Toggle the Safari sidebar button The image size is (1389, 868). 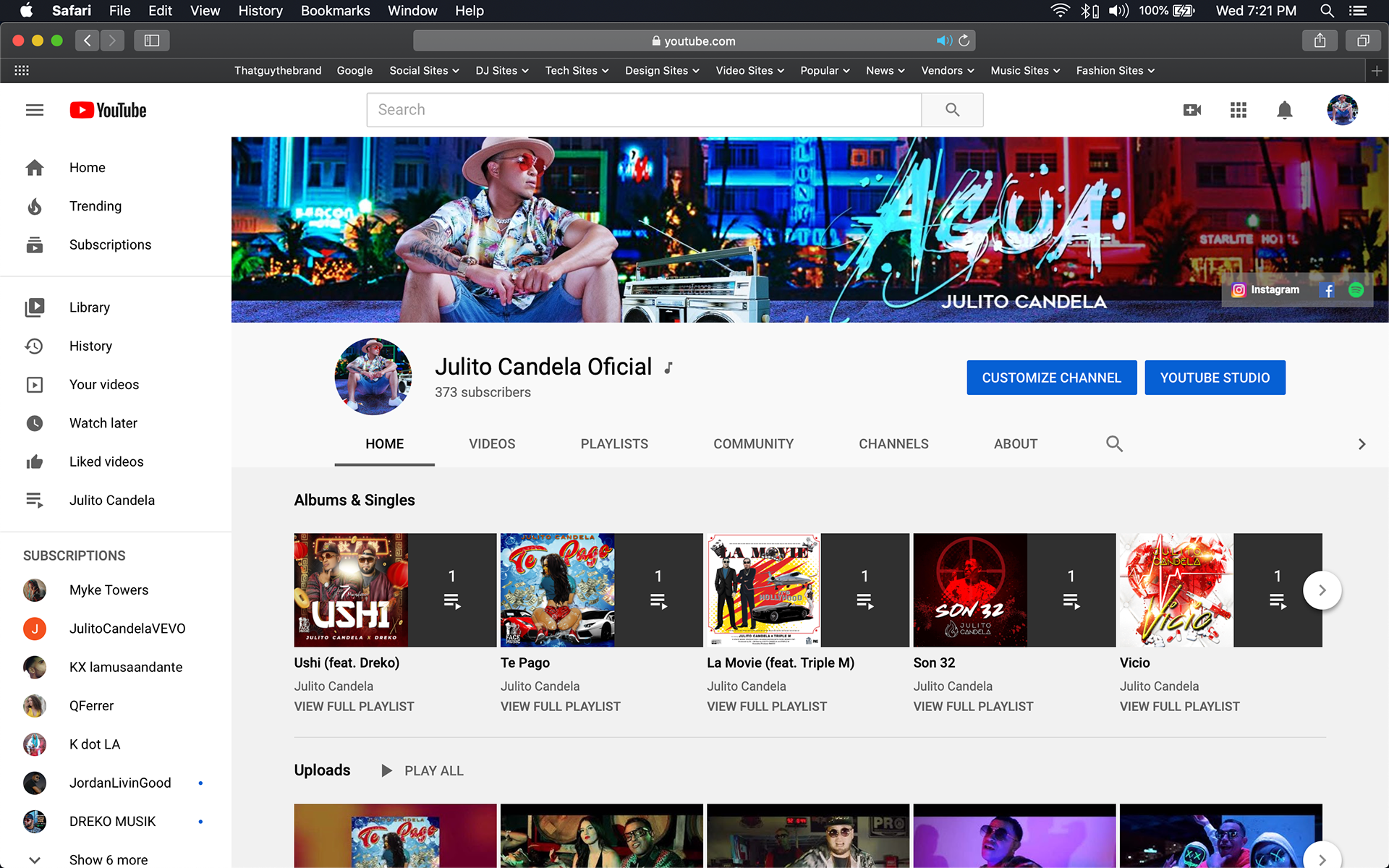pyautogui.click(x=152, y=41)
